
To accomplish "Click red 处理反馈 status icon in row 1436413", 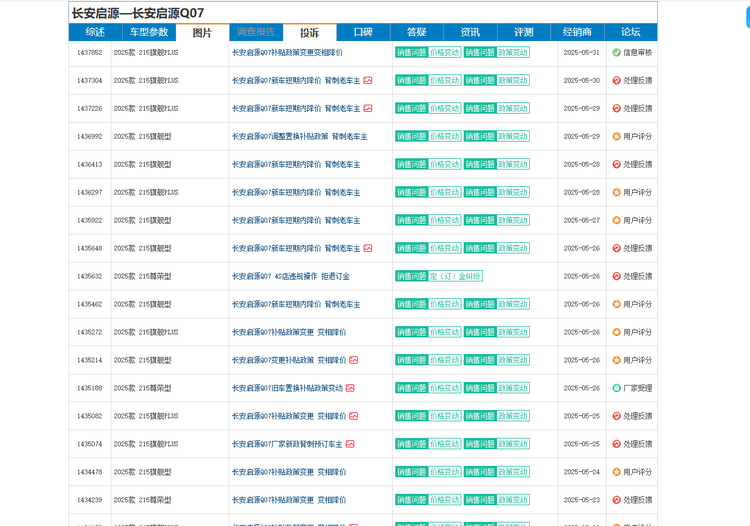I will tap(617, 164).
